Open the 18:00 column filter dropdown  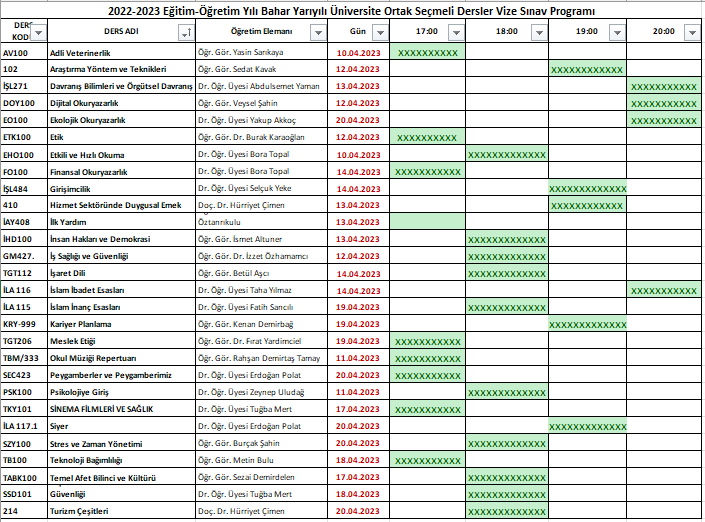[x=539, y=32]
